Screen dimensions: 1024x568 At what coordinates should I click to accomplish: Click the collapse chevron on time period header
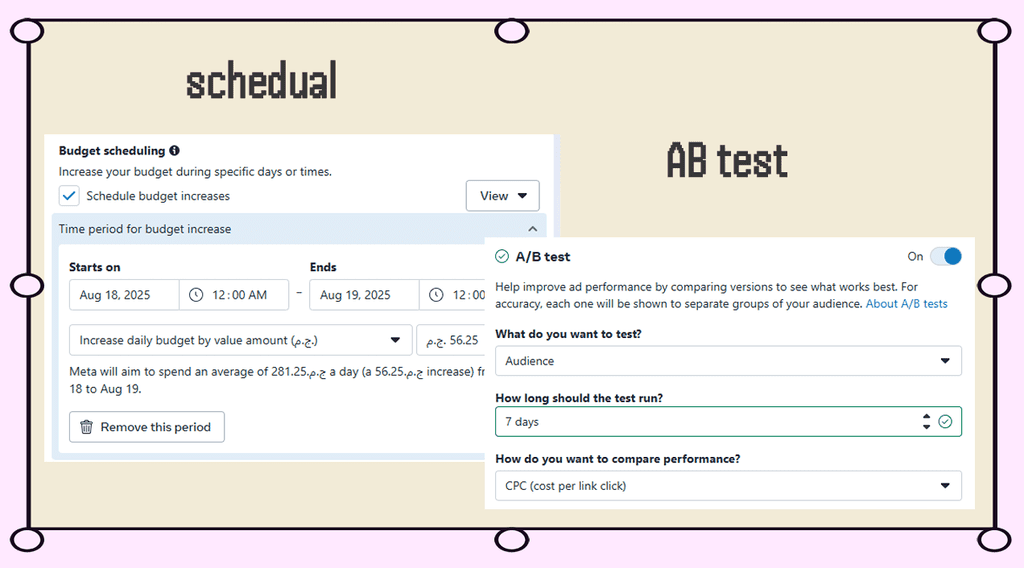click(x=532, y=229)
